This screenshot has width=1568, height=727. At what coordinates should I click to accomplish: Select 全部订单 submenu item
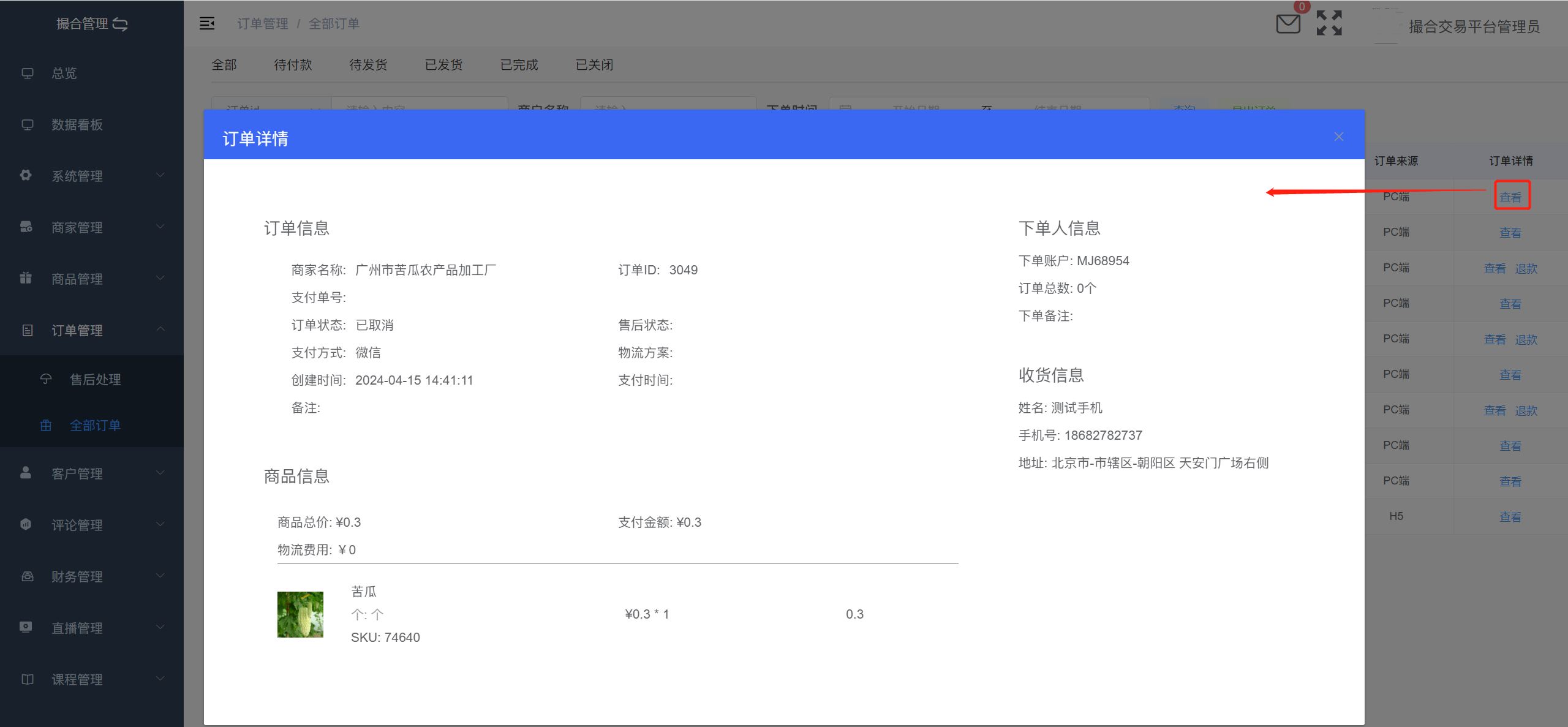coord(96,426)
